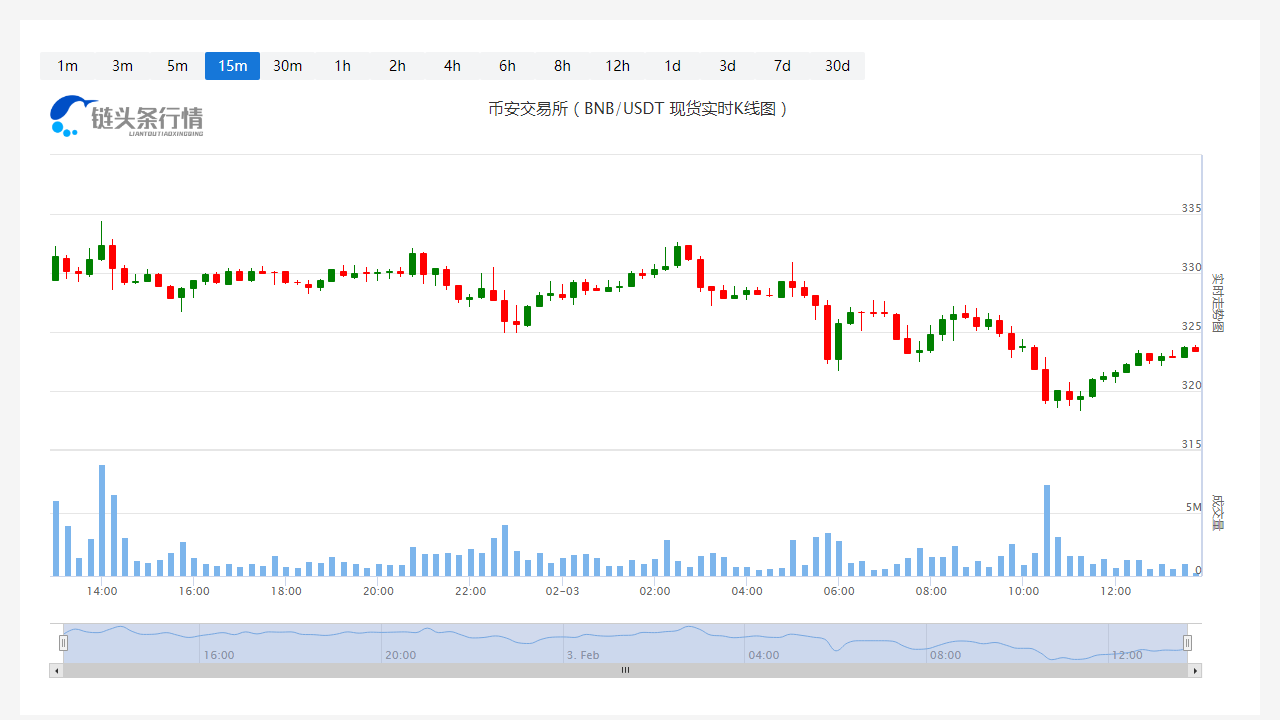Click the 链头条行情 logo
Image resolution: width=1280 pixels, height=720 pixels.
(127, 116)
